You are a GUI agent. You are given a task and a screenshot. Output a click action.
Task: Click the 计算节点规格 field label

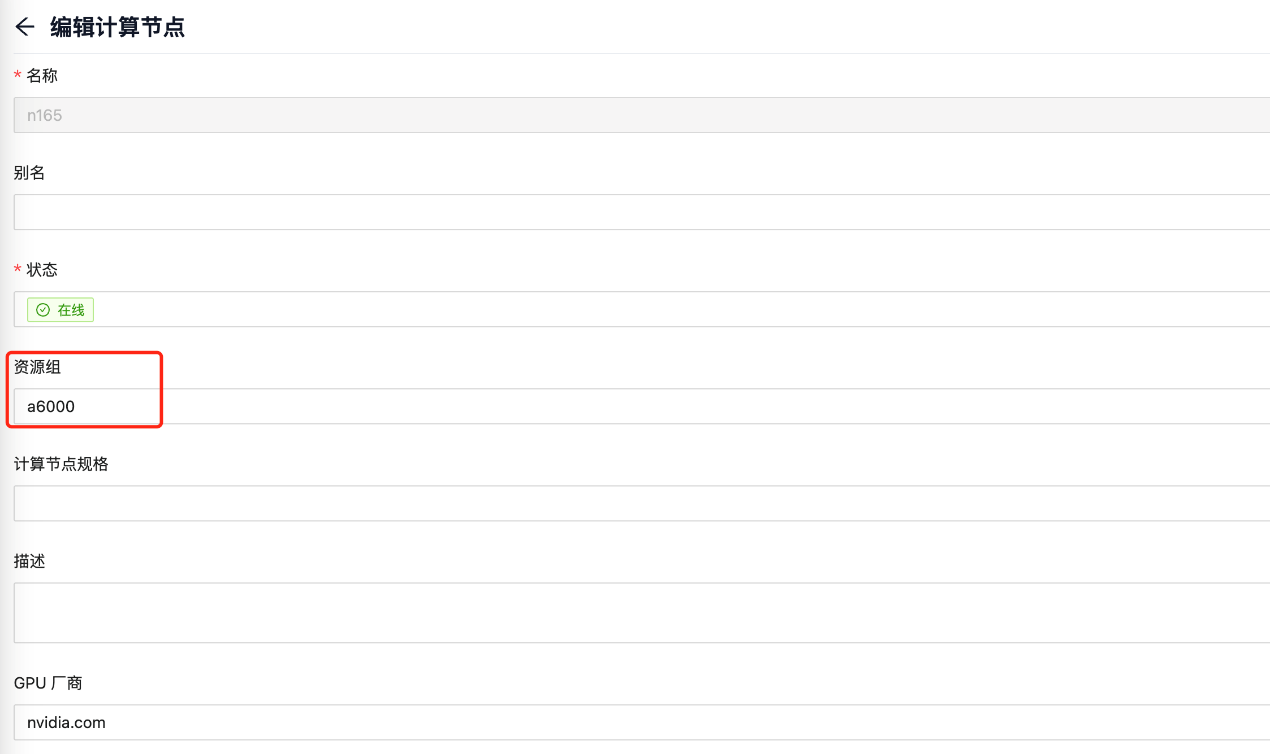61,464
